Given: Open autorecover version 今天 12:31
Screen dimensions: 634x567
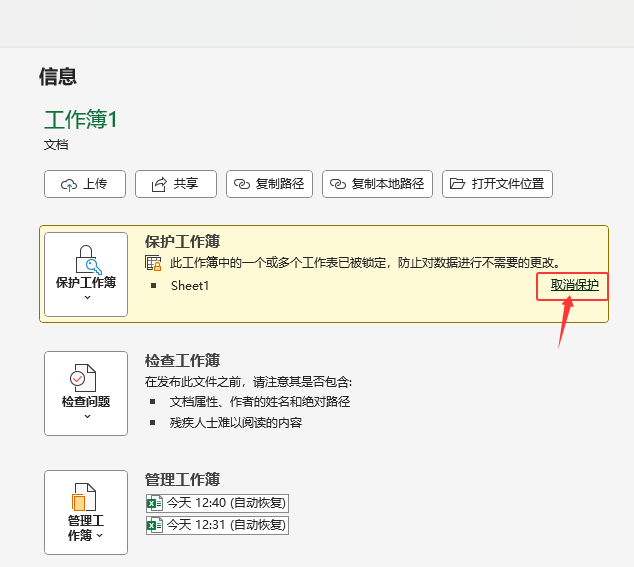Looking at the screenshot, I should point(218,525).
